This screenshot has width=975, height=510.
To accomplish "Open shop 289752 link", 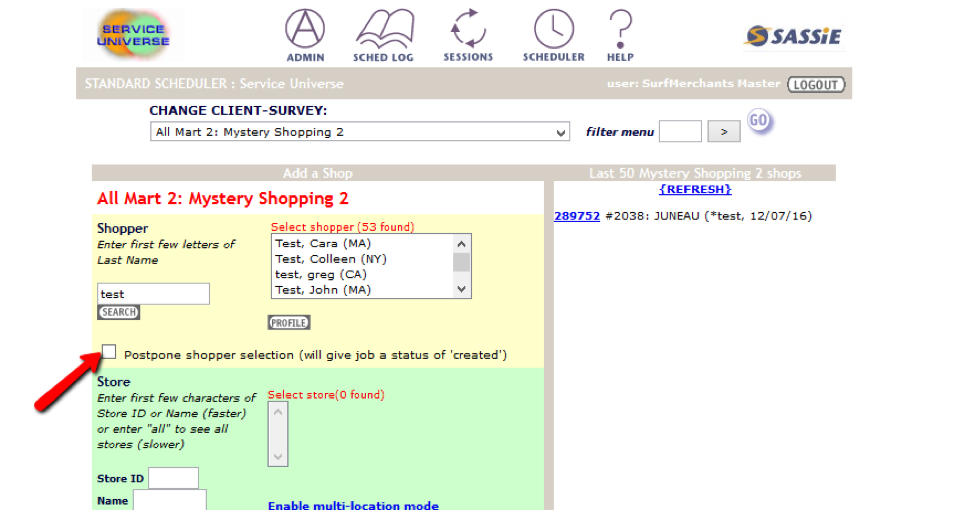I will [x=577, y=216].
